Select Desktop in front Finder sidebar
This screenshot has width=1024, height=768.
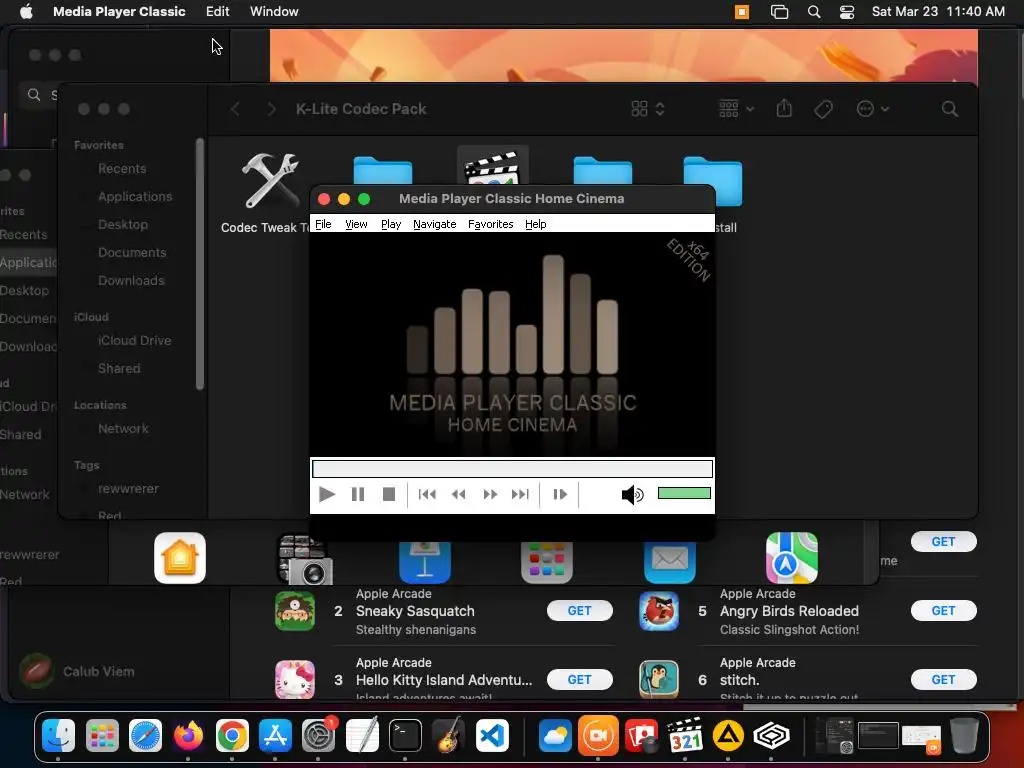click(x=123, y=225)
